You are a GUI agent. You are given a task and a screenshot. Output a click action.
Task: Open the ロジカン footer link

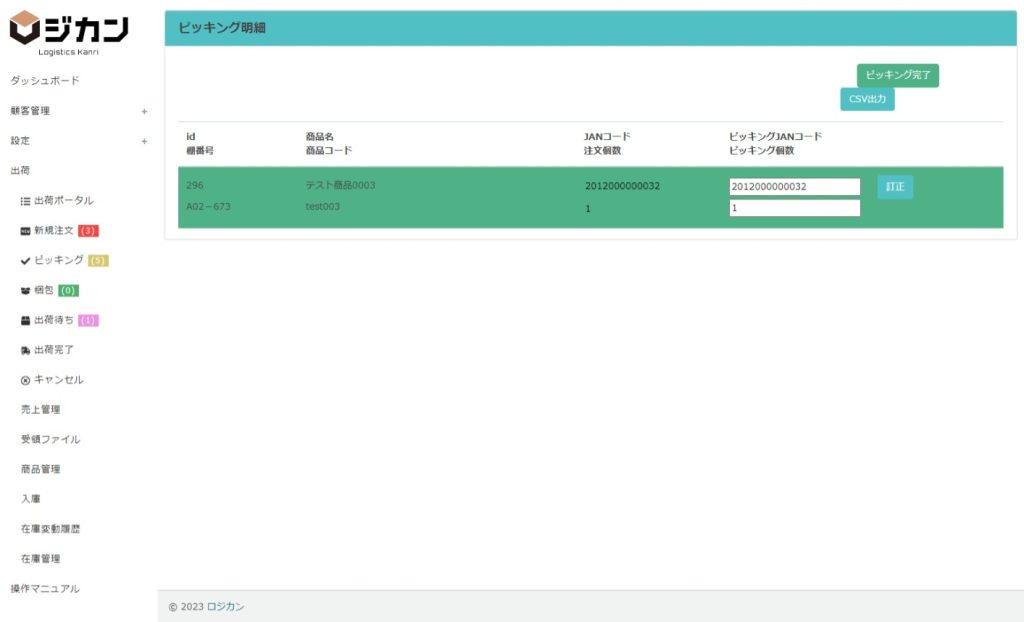225,607
